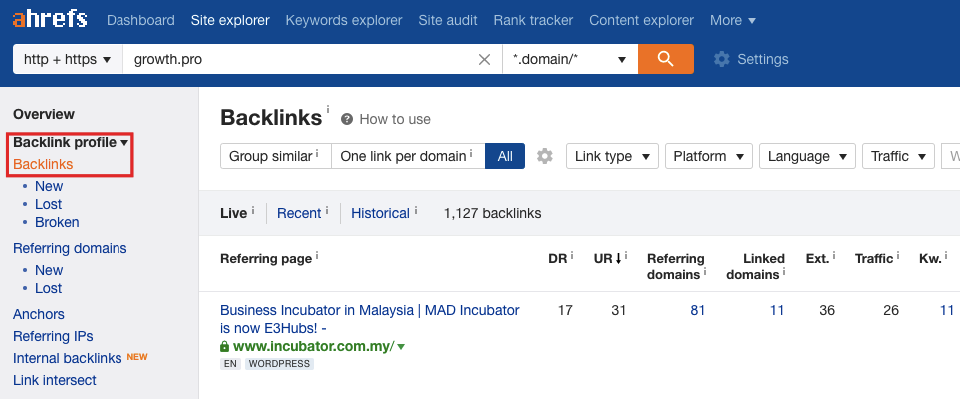The image size is (960, 399).
Task: Open the Platform filter dropdown
Action: pos(709,156)
